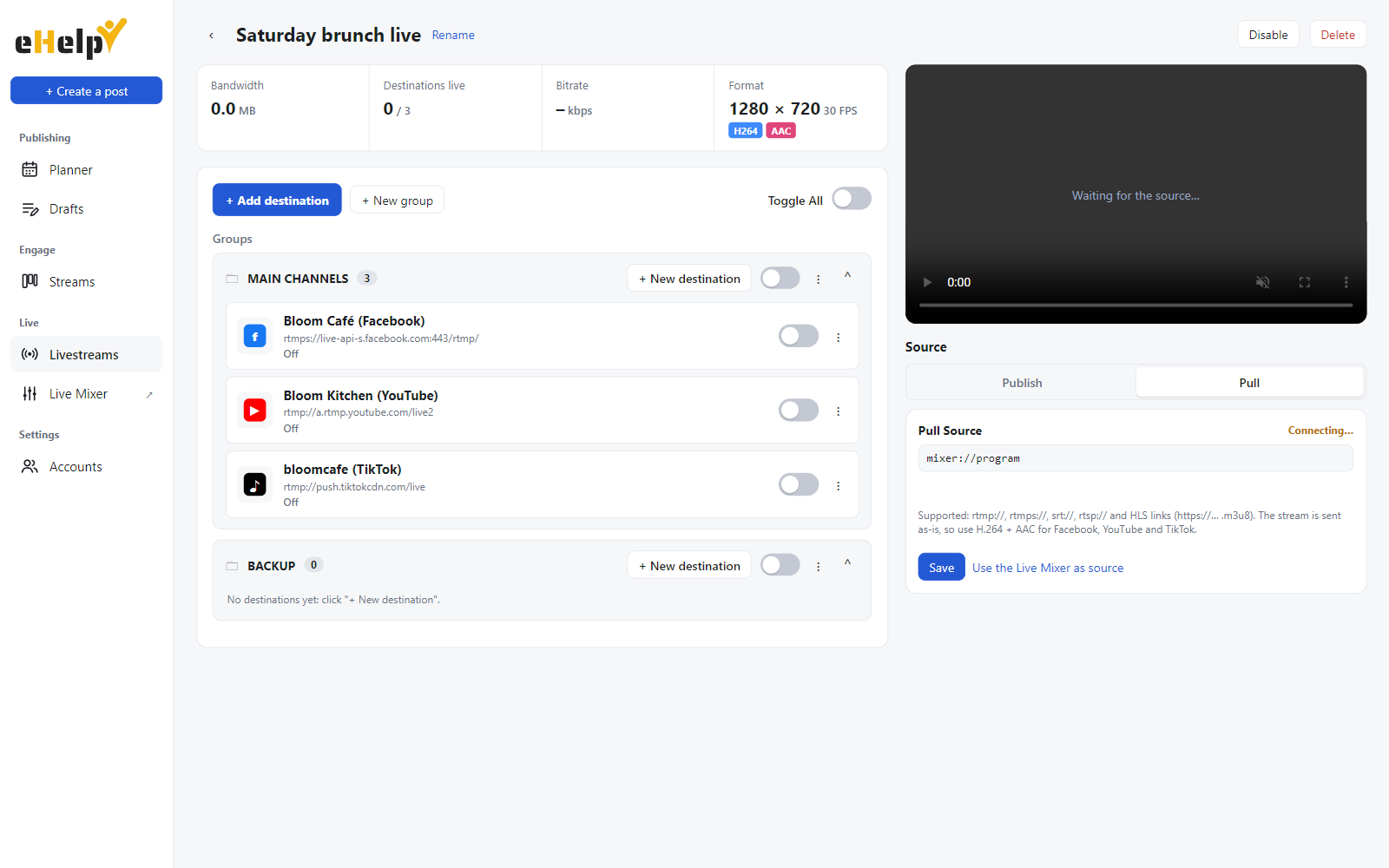
Task: Switch on Toggle All destinations
Action: tap(852, 199)
